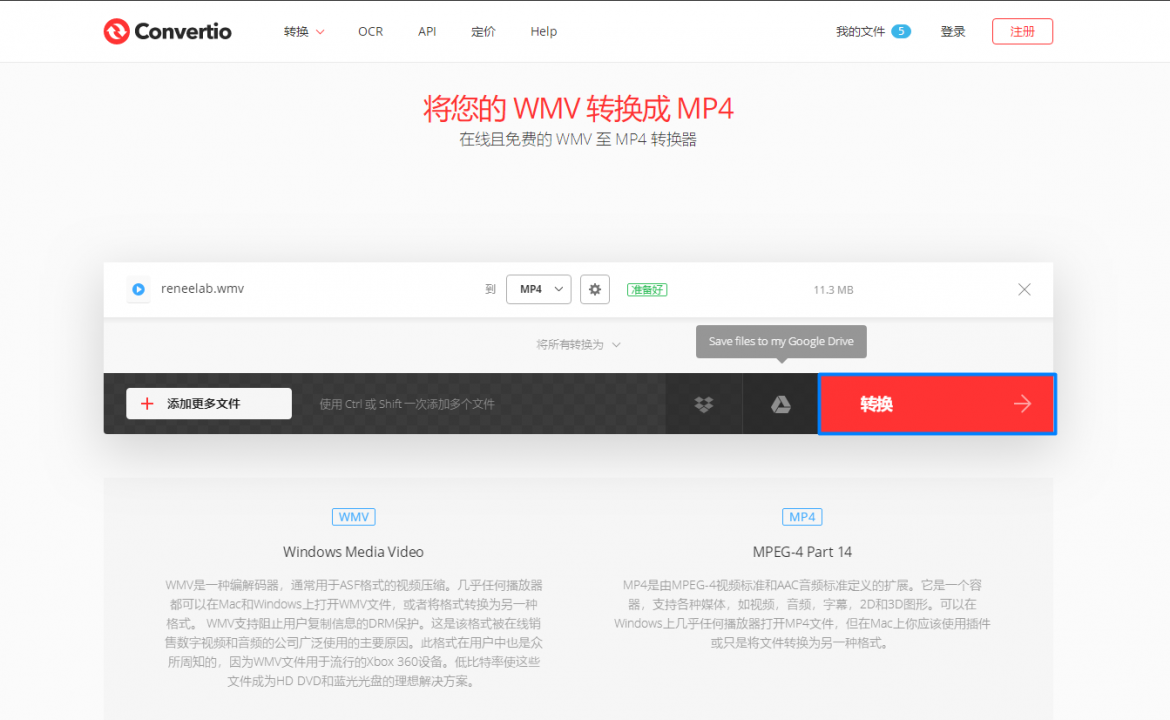The image size is (1170, 720).
Task: Click the Ctrl or Shift hint text
Action: point(407,404)
